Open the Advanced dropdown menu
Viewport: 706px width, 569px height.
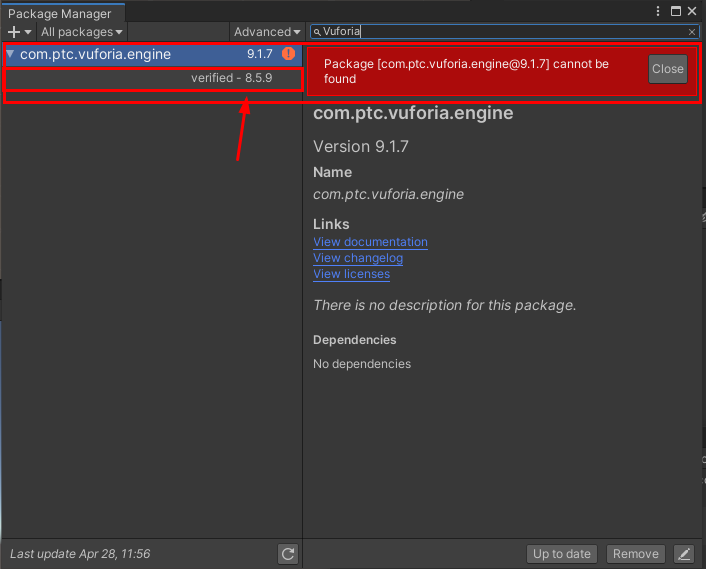(267, 32)
